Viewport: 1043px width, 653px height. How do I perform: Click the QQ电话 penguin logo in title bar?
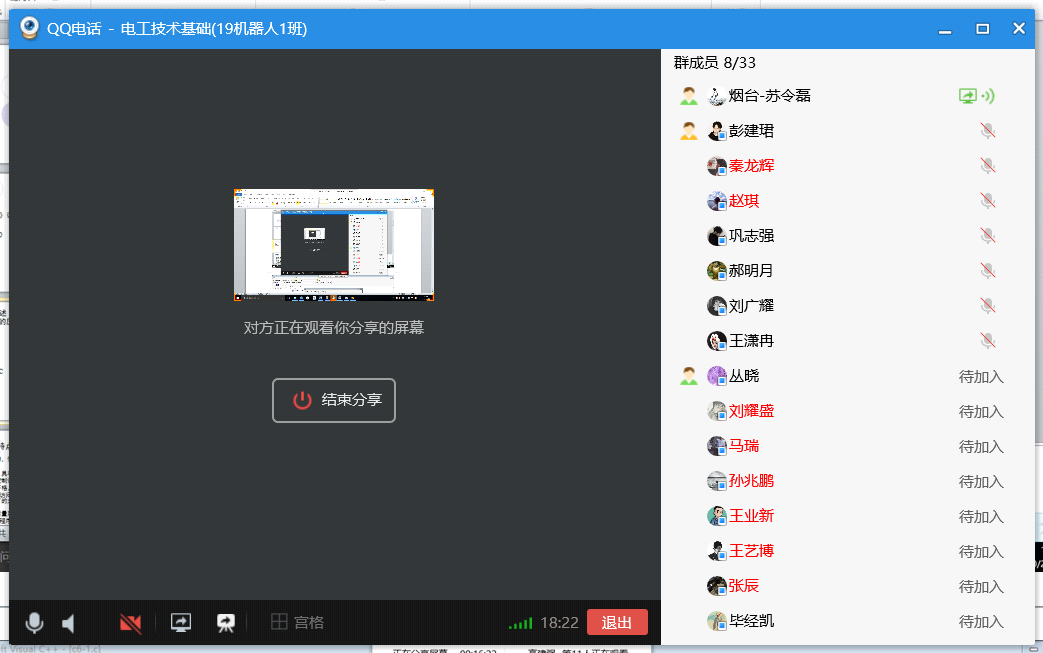(30, 28)
